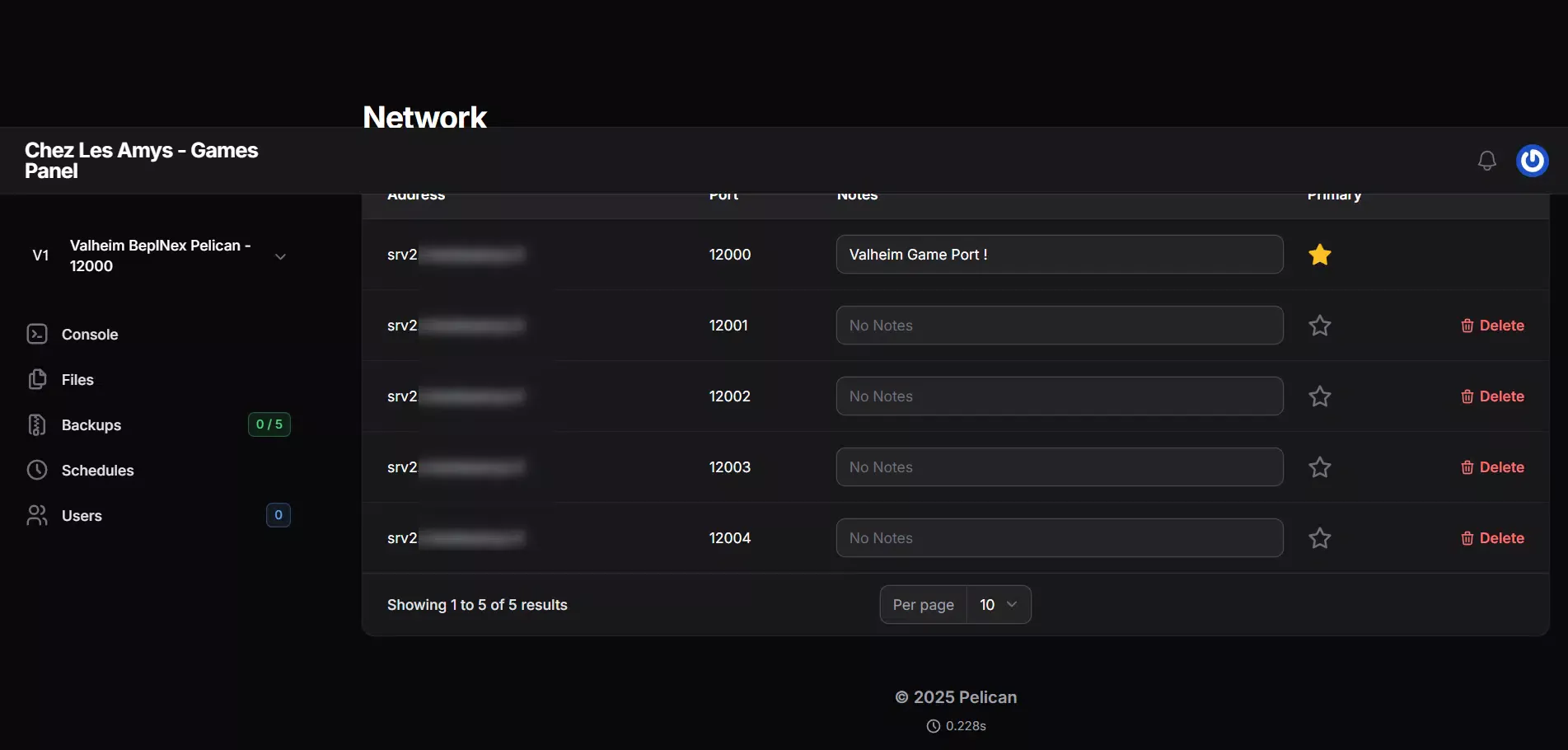
Task: Delete the port 12003 allocation
Action: coord(1492,467)
